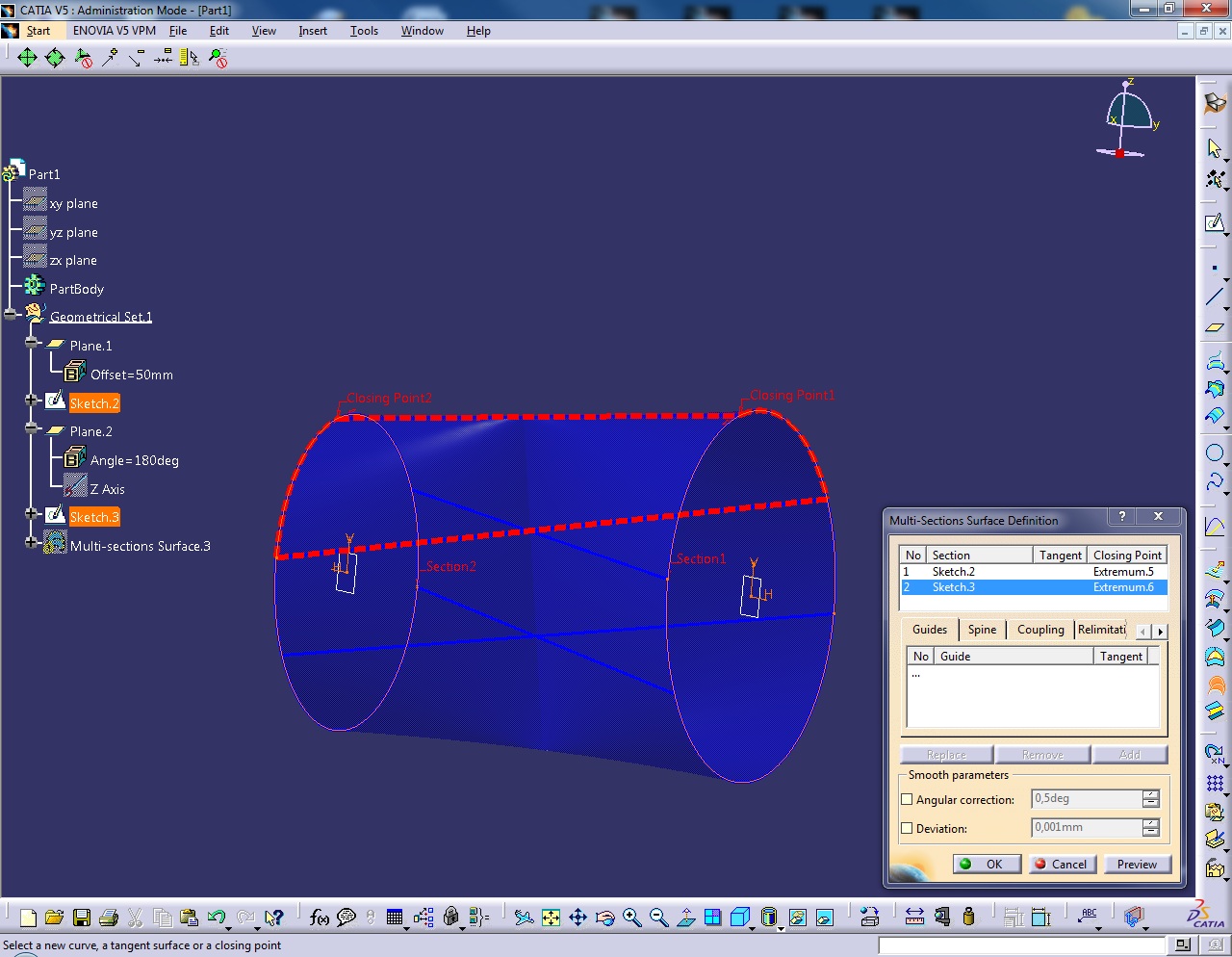Open the Start menu
The height and width of the screenshot is (957, 1232).
coord(38,31)
